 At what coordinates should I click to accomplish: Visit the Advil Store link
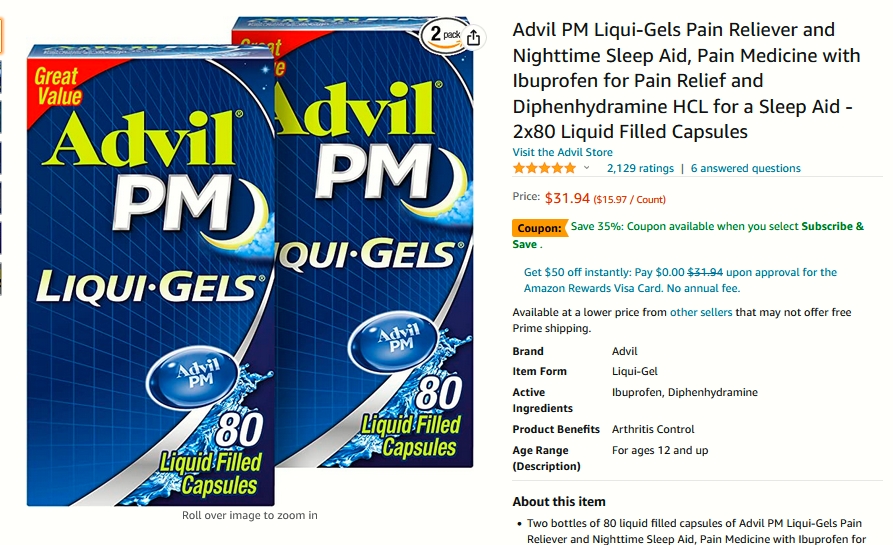click(563, 152)
